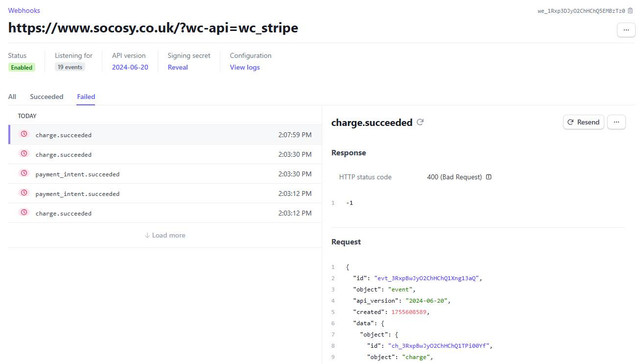Click the endpoint URL heading
Viewport: 640px width, 364px height.
[x=153, y=28]
